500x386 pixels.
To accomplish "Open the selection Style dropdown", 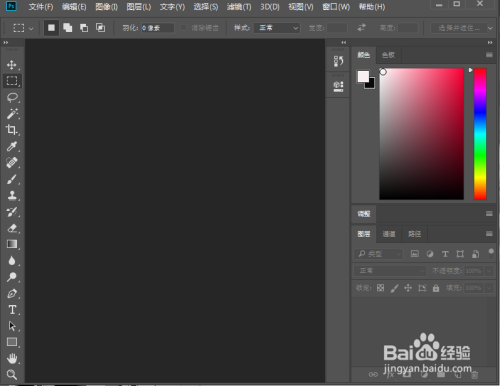I will tap(277, 28).
